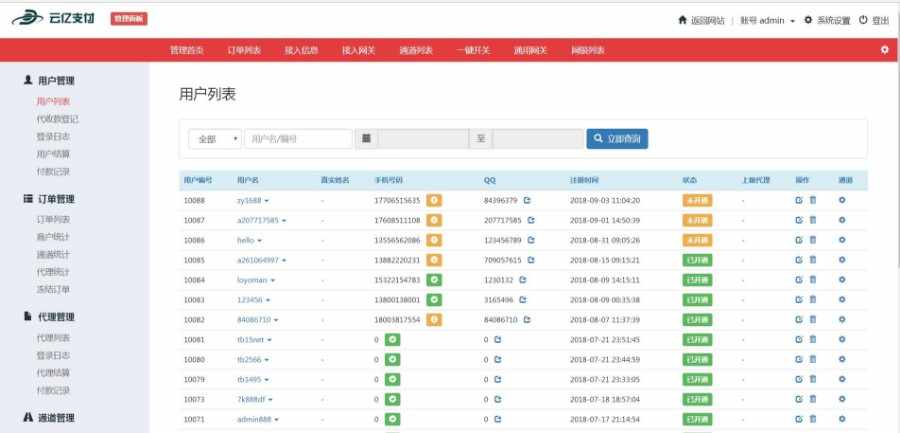Open 管理首页 in the red navbar
This screenshot has width=900, height=433.
click(x=187, y=51)
